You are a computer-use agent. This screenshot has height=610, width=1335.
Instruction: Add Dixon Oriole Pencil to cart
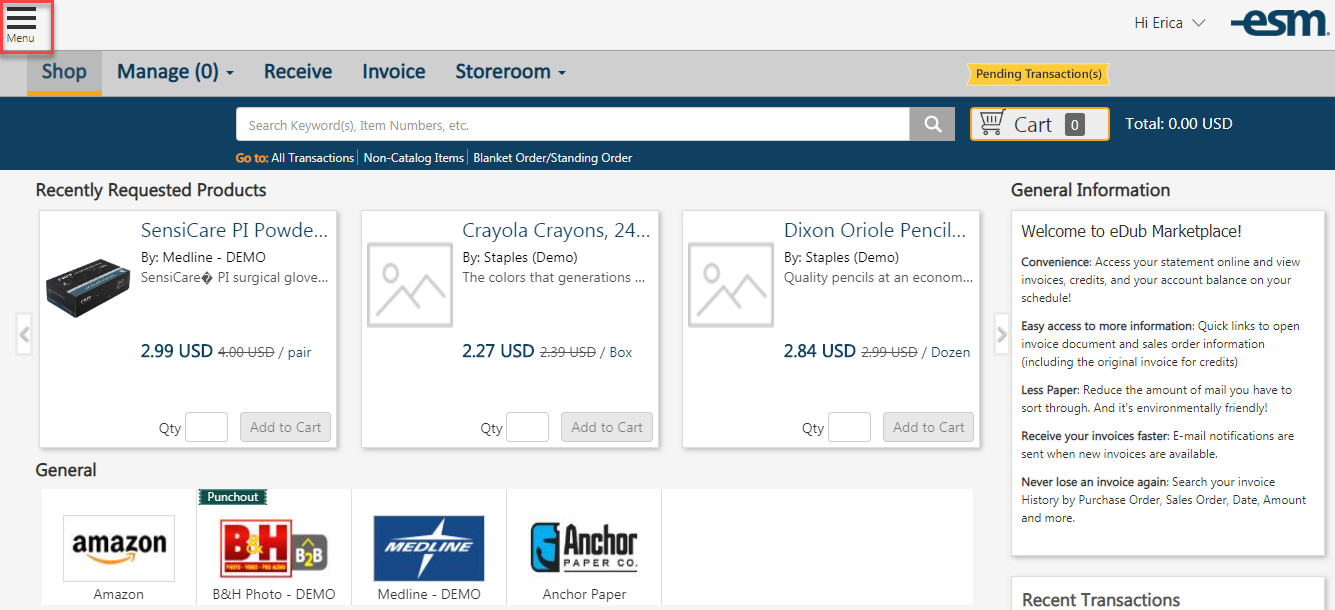click(x=929, y=427)
